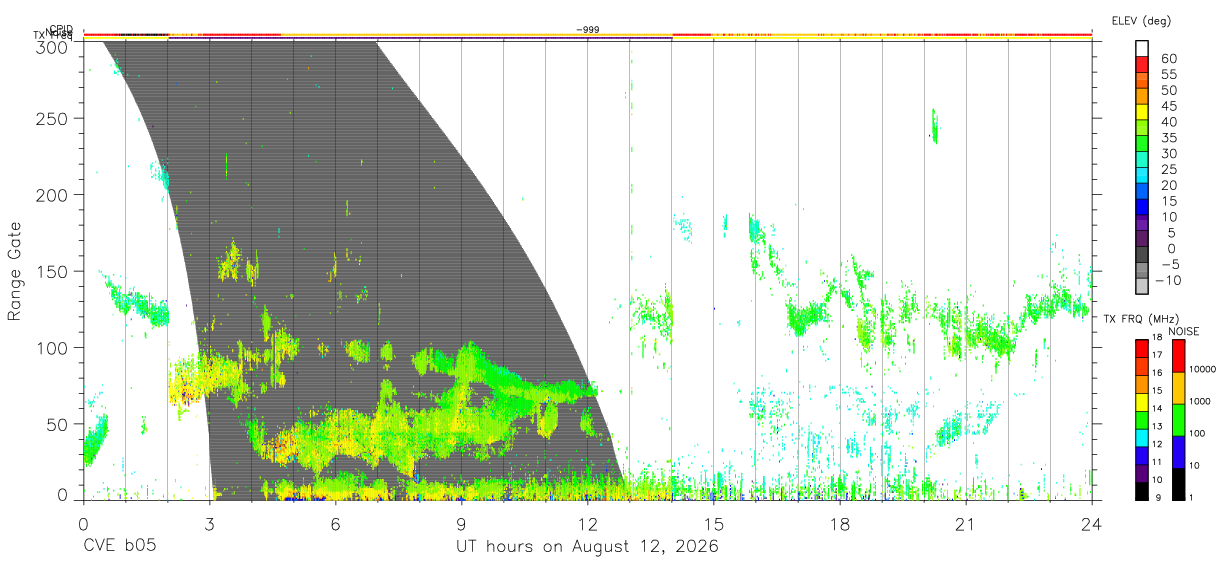Pick the yellow segment of the TX FRQ scale
Screen dimensions: 1228x567
coord(1142,402)
